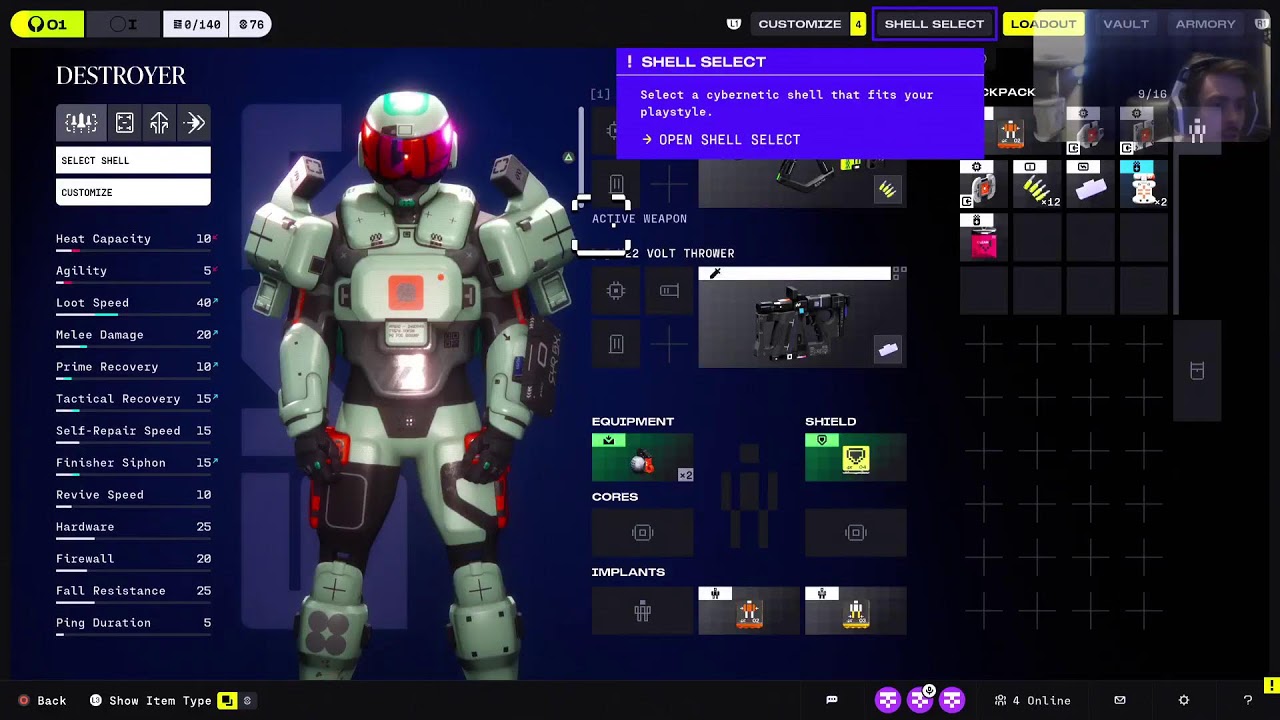Click the empty left Cores slot

642,533
